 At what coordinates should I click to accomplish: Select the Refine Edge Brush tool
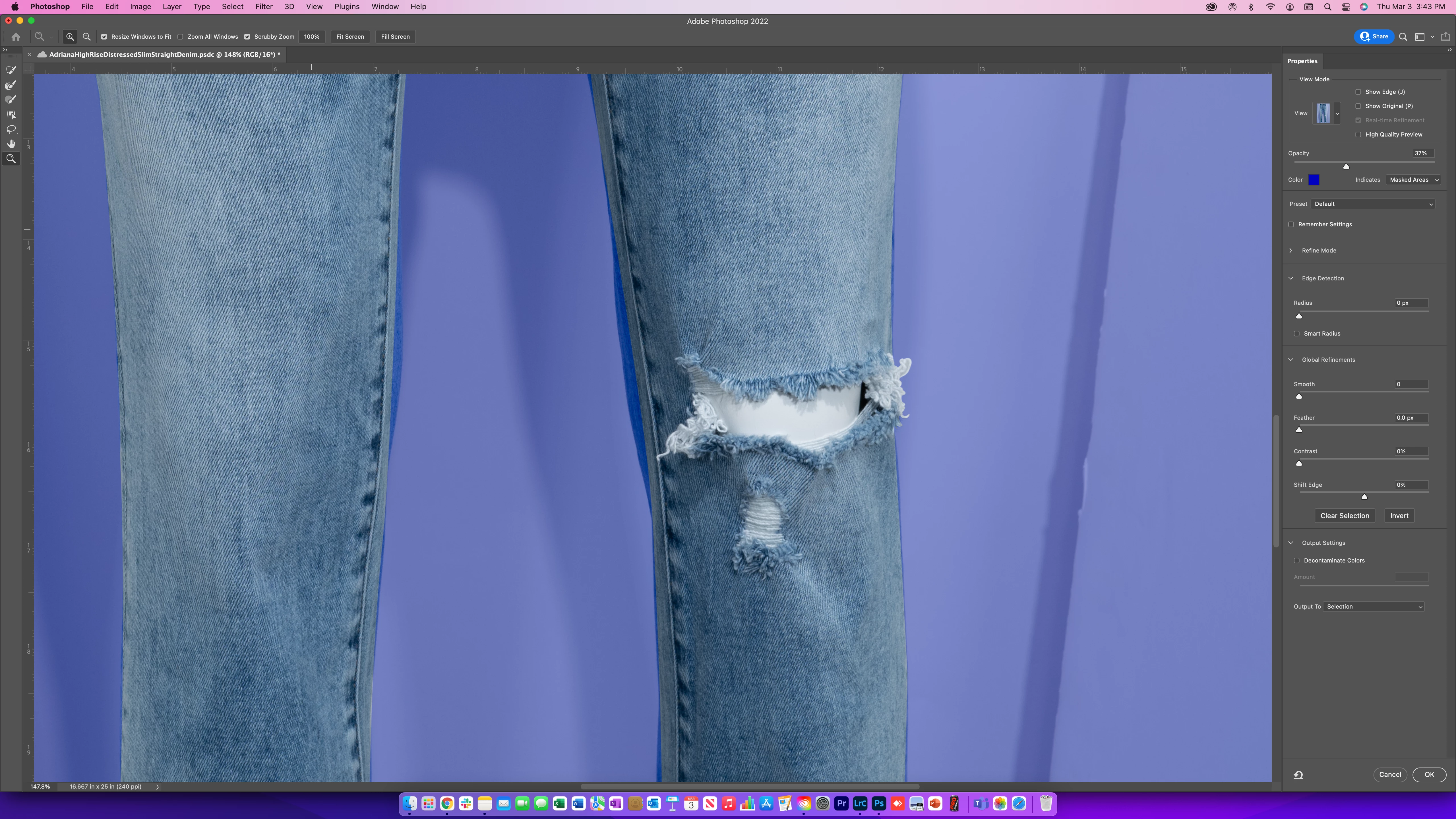click(11, 85)
